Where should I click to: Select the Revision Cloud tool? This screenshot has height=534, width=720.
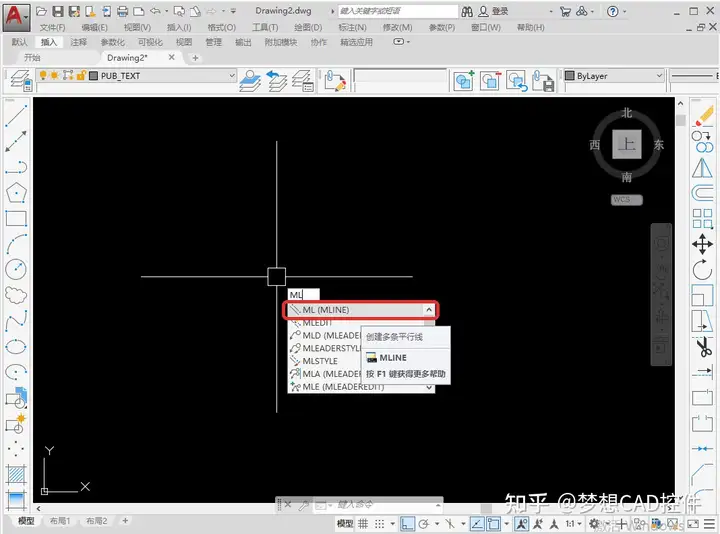click(x=16, y=295)
